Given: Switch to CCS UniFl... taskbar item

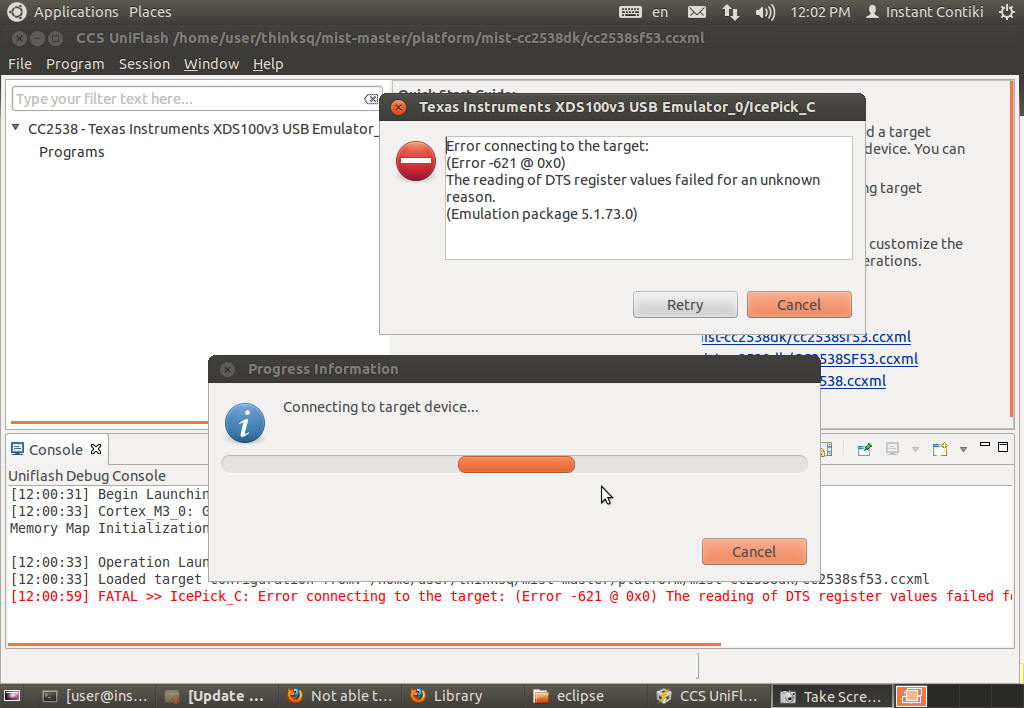Looking at the screenshot, I should tap(708, 696).
